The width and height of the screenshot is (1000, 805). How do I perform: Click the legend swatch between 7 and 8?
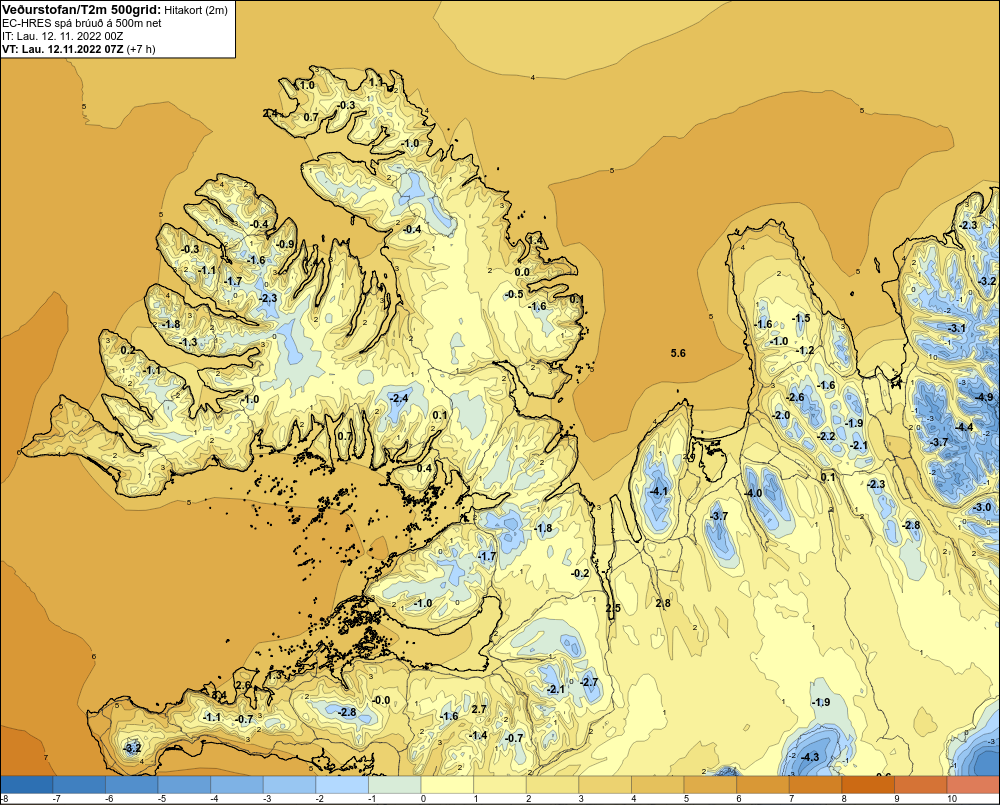815,784
